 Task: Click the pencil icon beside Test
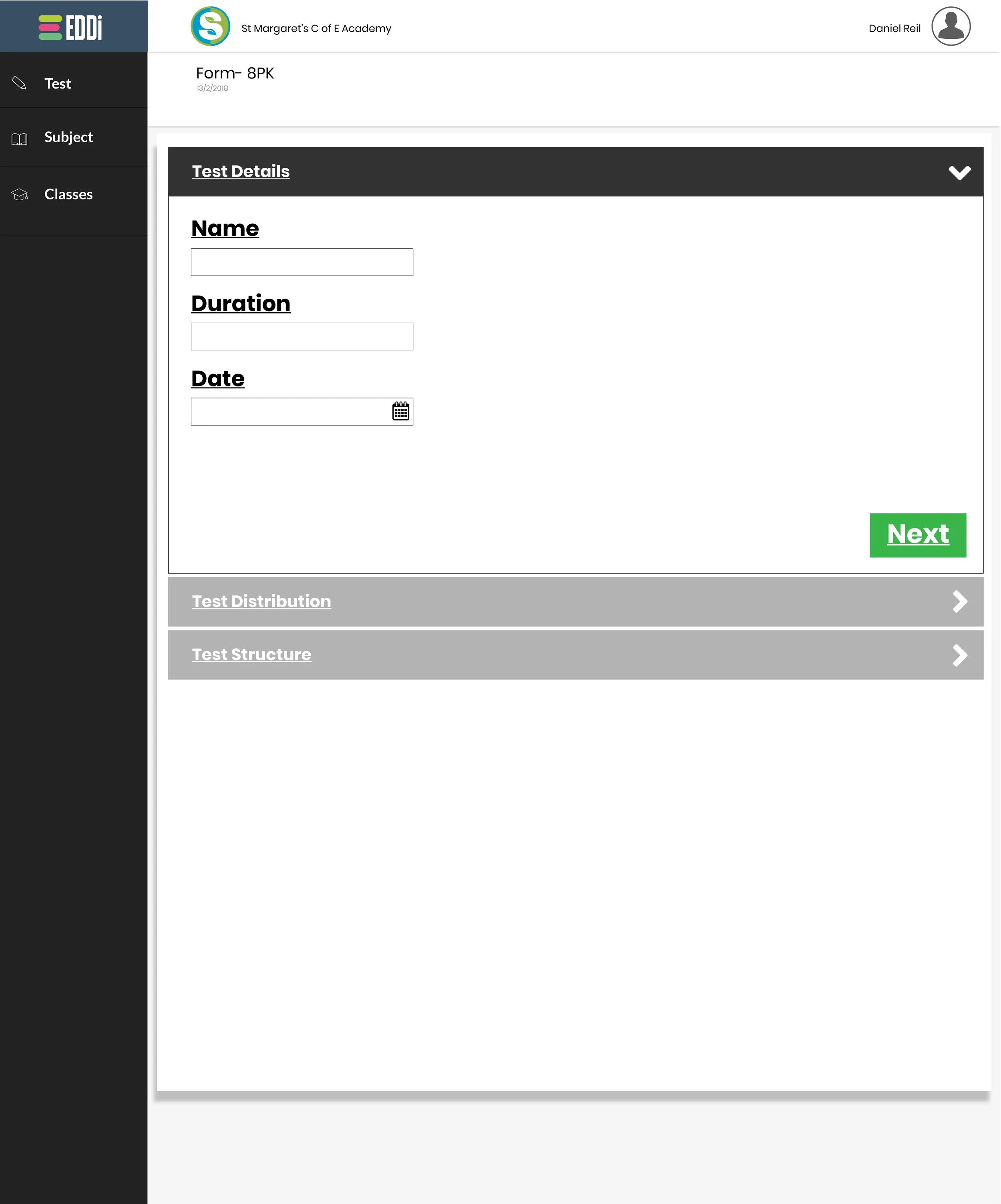19,83
